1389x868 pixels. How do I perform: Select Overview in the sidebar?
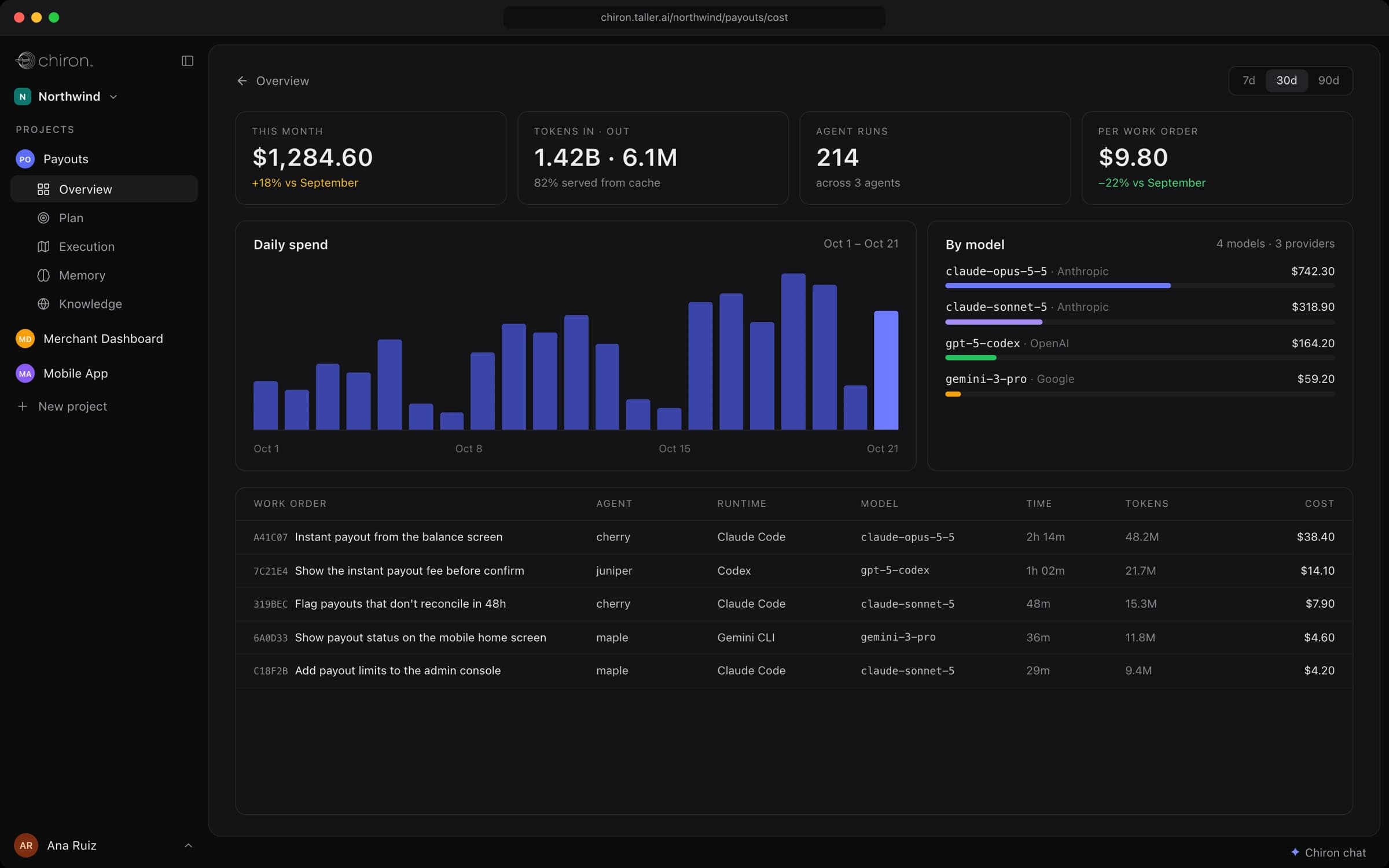coord(104,189)
